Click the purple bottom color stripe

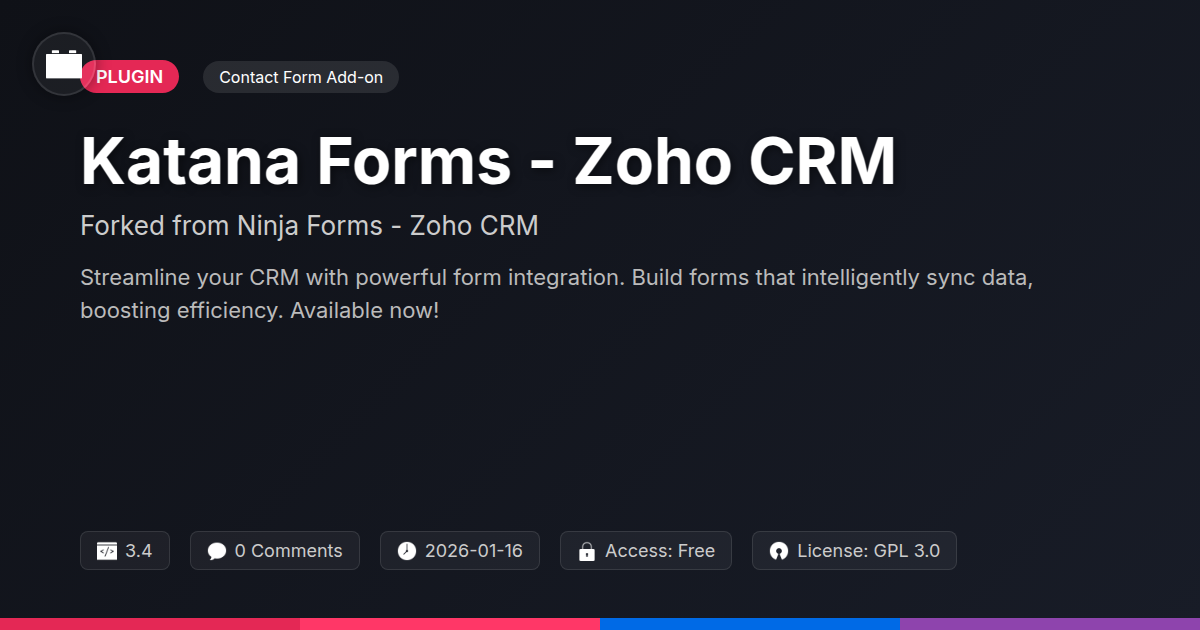pos(1050,624)
